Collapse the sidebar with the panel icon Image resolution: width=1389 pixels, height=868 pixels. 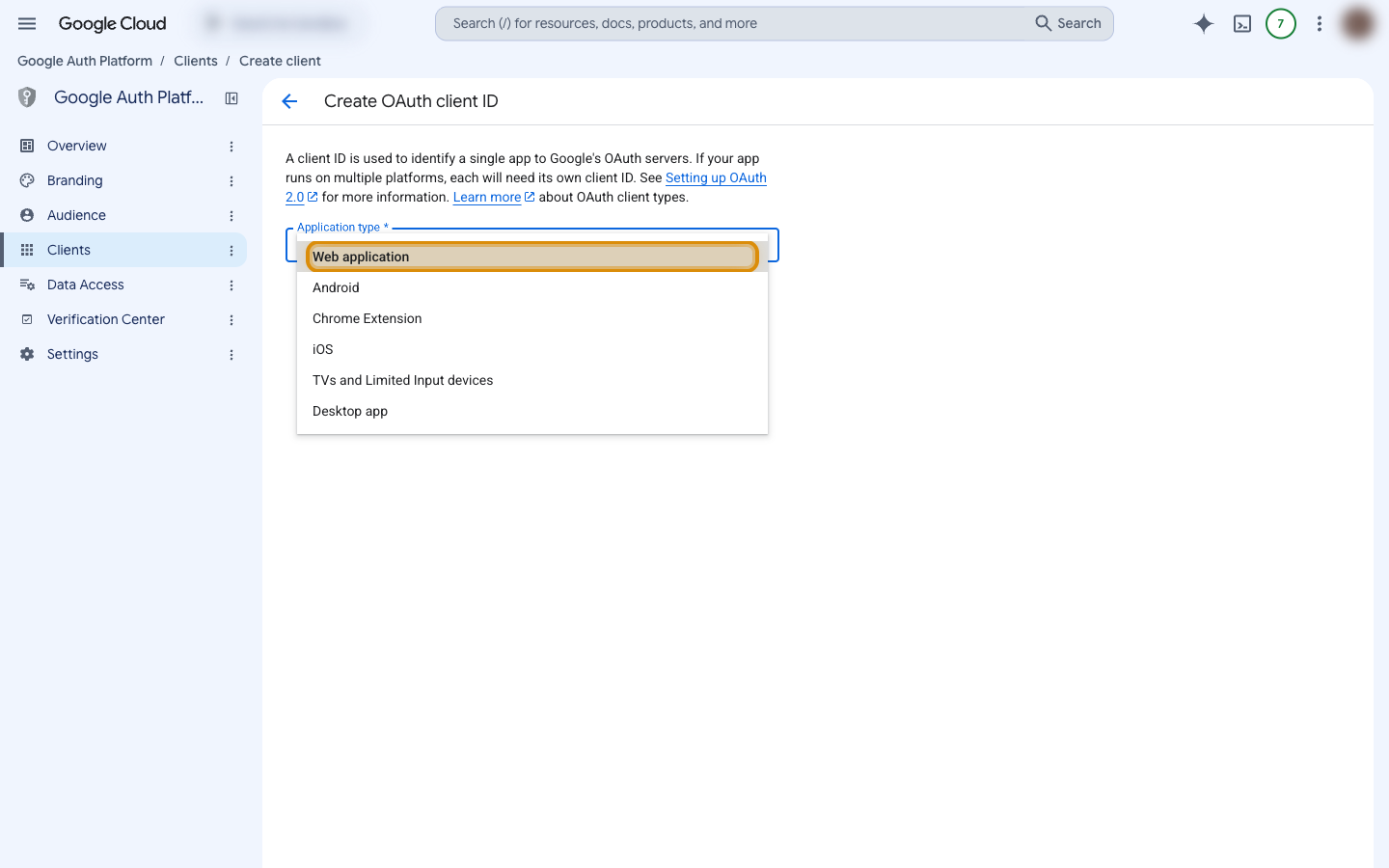point(231,97)
